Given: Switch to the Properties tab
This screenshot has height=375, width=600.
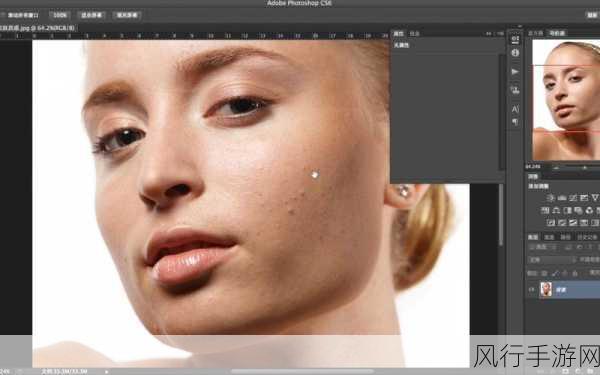Looking at the screenshot, I should point(398,34).
